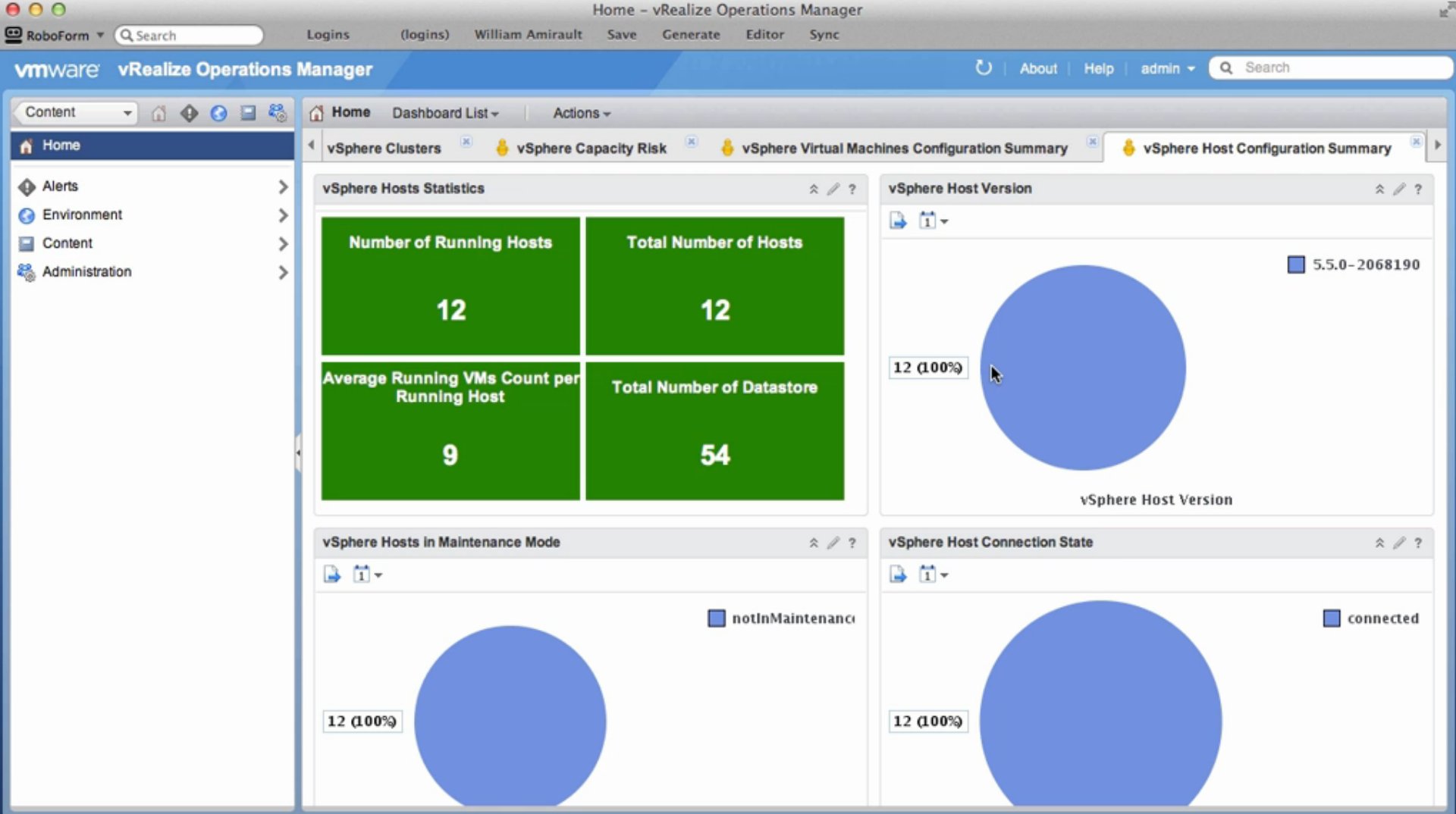Image resolution: width=1456 pixels, height=814 pixels.
Task: Click the Home icon above the navigation panel
Action: click(158, 113)
